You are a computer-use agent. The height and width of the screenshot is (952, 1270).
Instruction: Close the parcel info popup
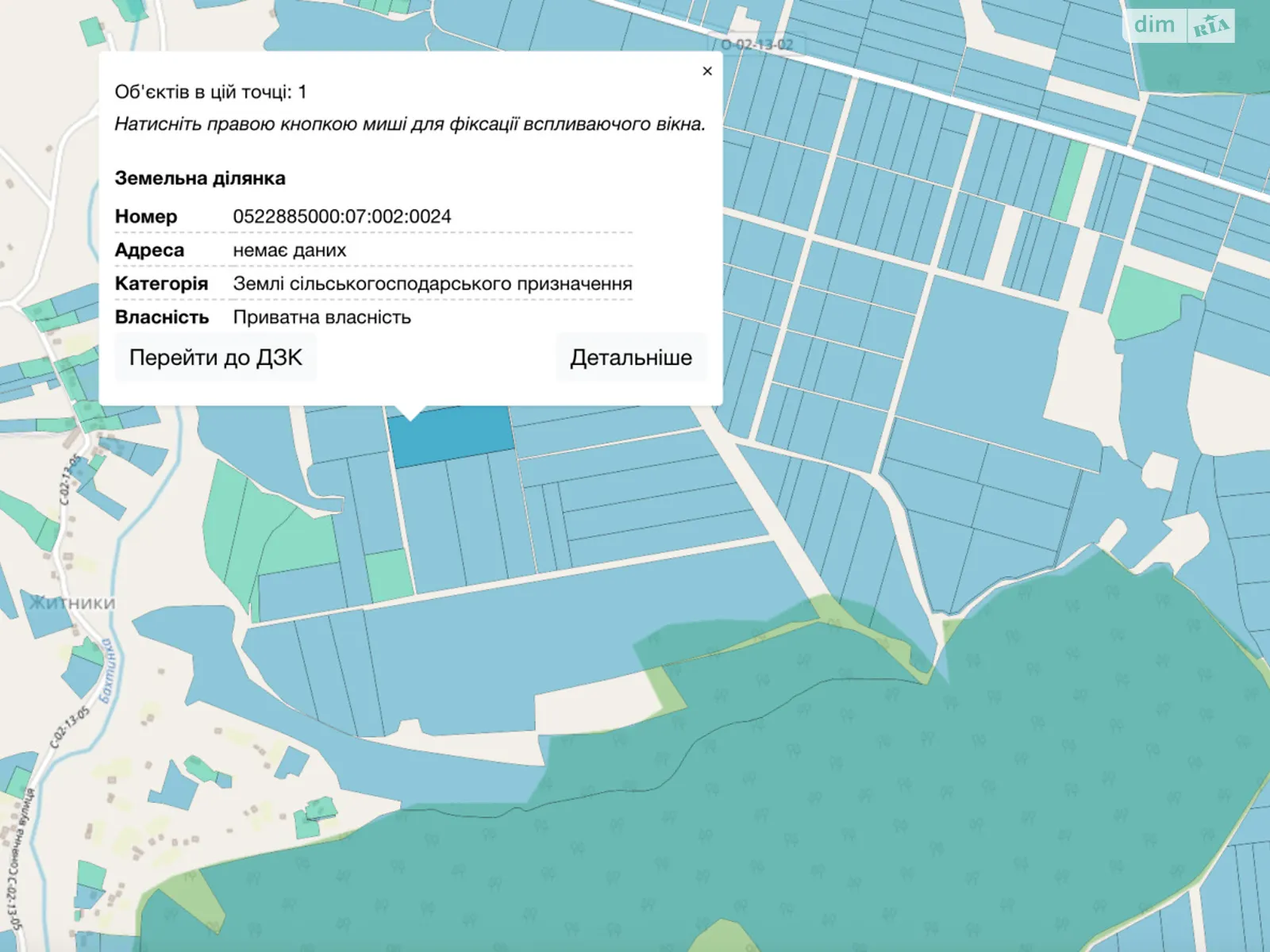(x=706, y=71)
